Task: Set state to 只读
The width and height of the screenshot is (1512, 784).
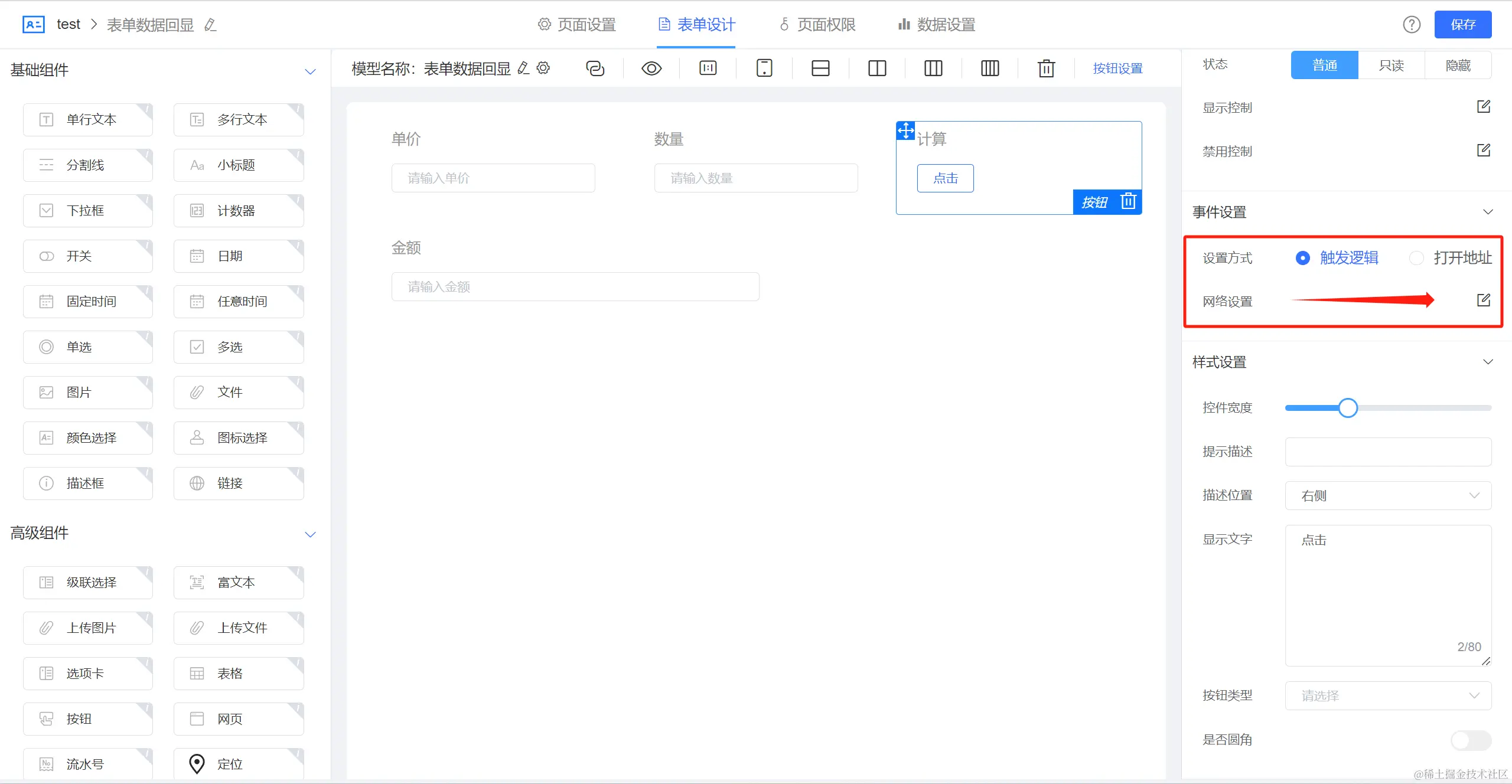Action: 1392,65
